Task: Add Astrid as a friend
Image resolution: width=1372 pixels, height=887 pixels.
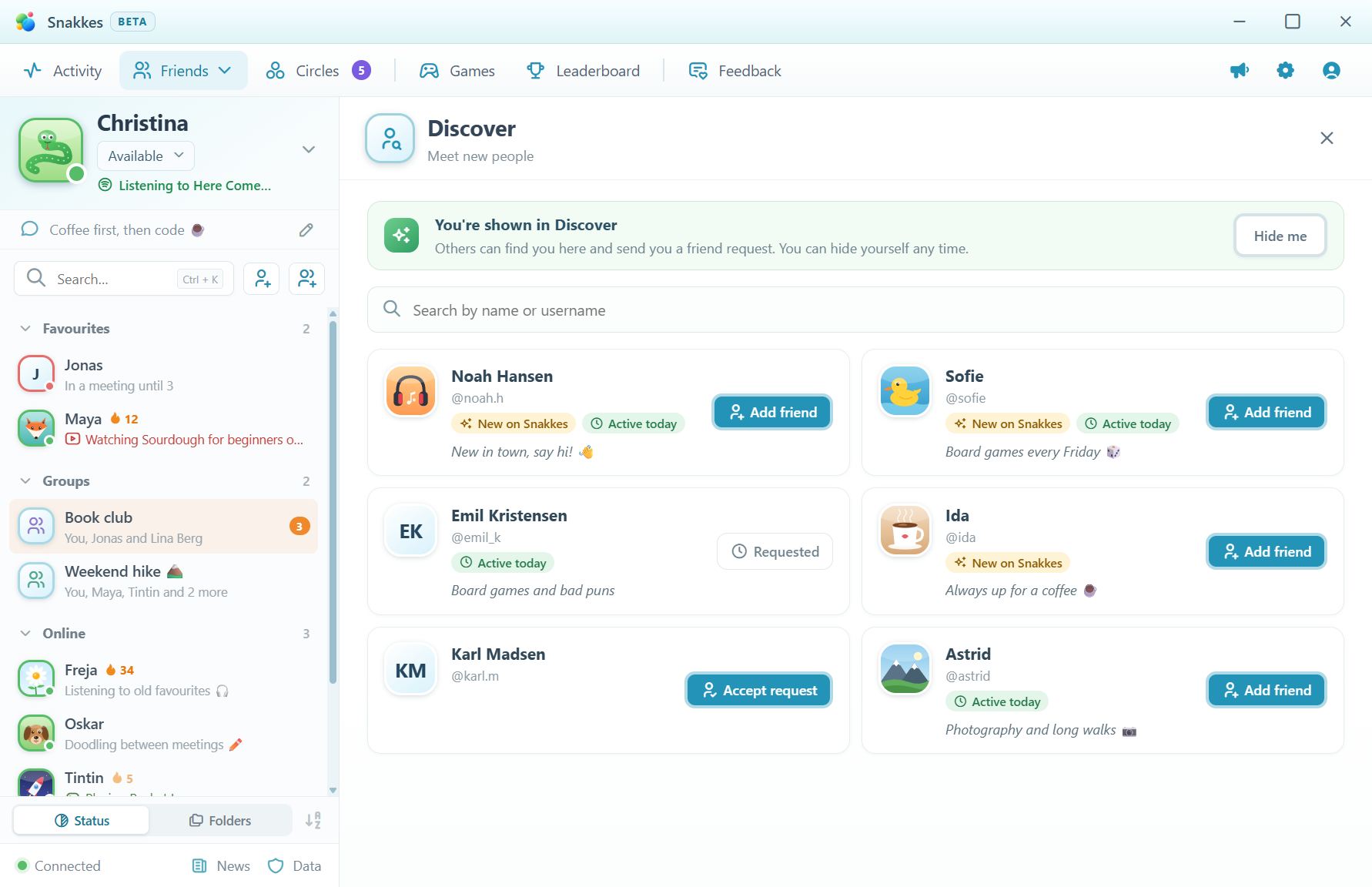Action: click(x=1267, y=691)
